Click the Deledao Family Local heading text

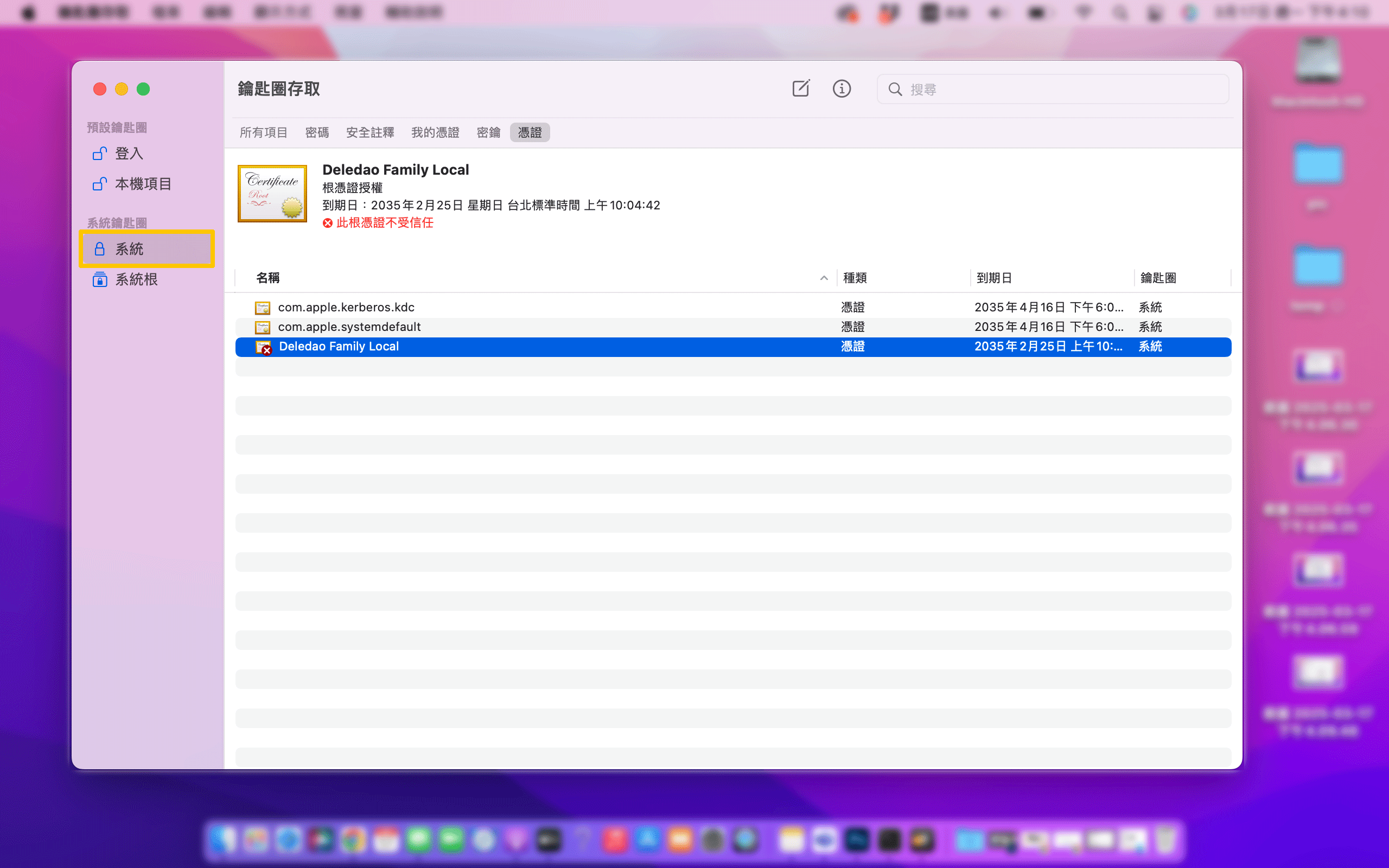396,170
